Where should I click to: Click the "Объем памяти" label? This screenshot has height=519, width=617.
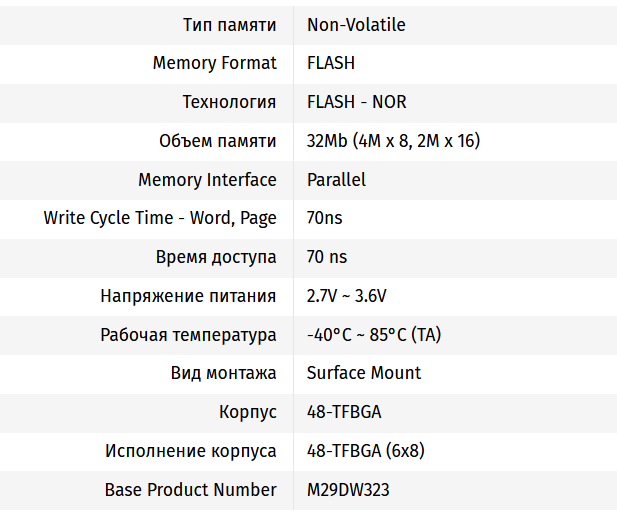click(217, 141)
